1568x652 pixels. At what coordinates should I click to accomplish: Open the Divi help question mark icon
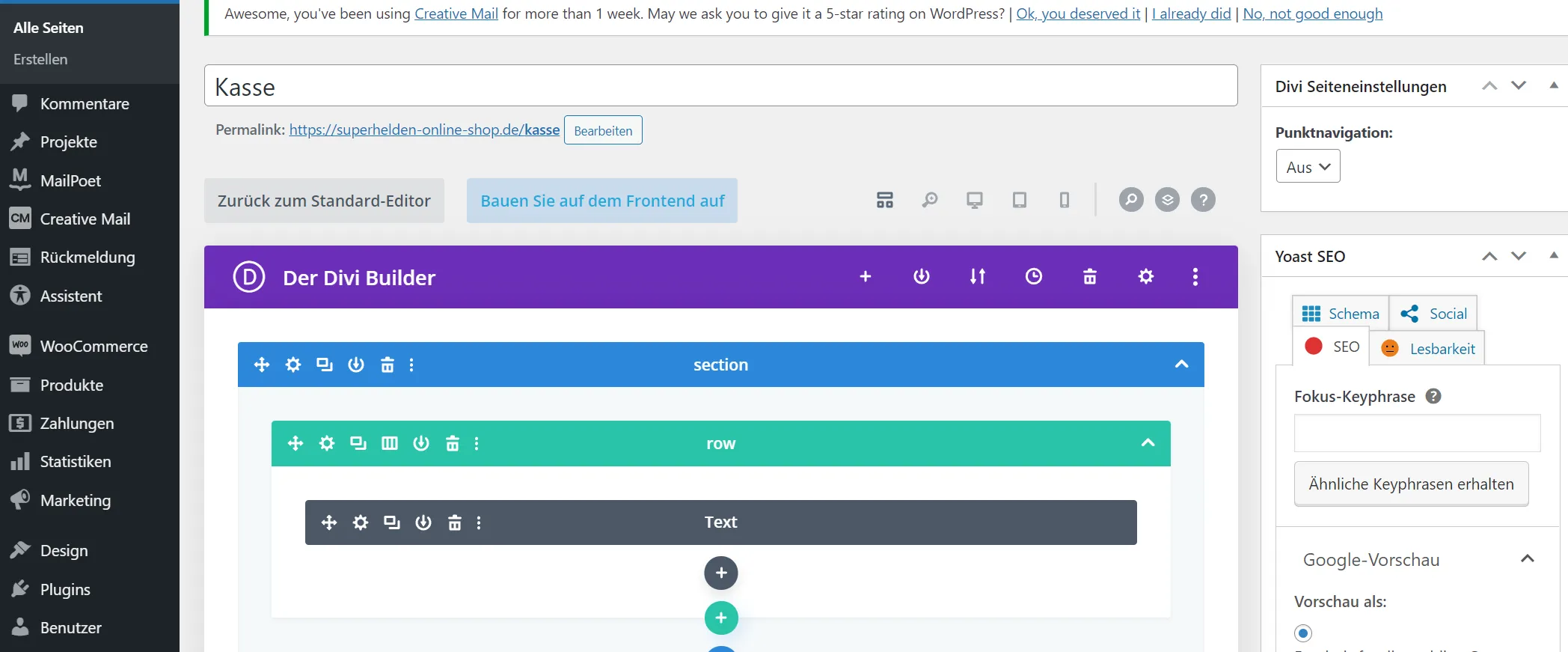tap(1203, 200)
